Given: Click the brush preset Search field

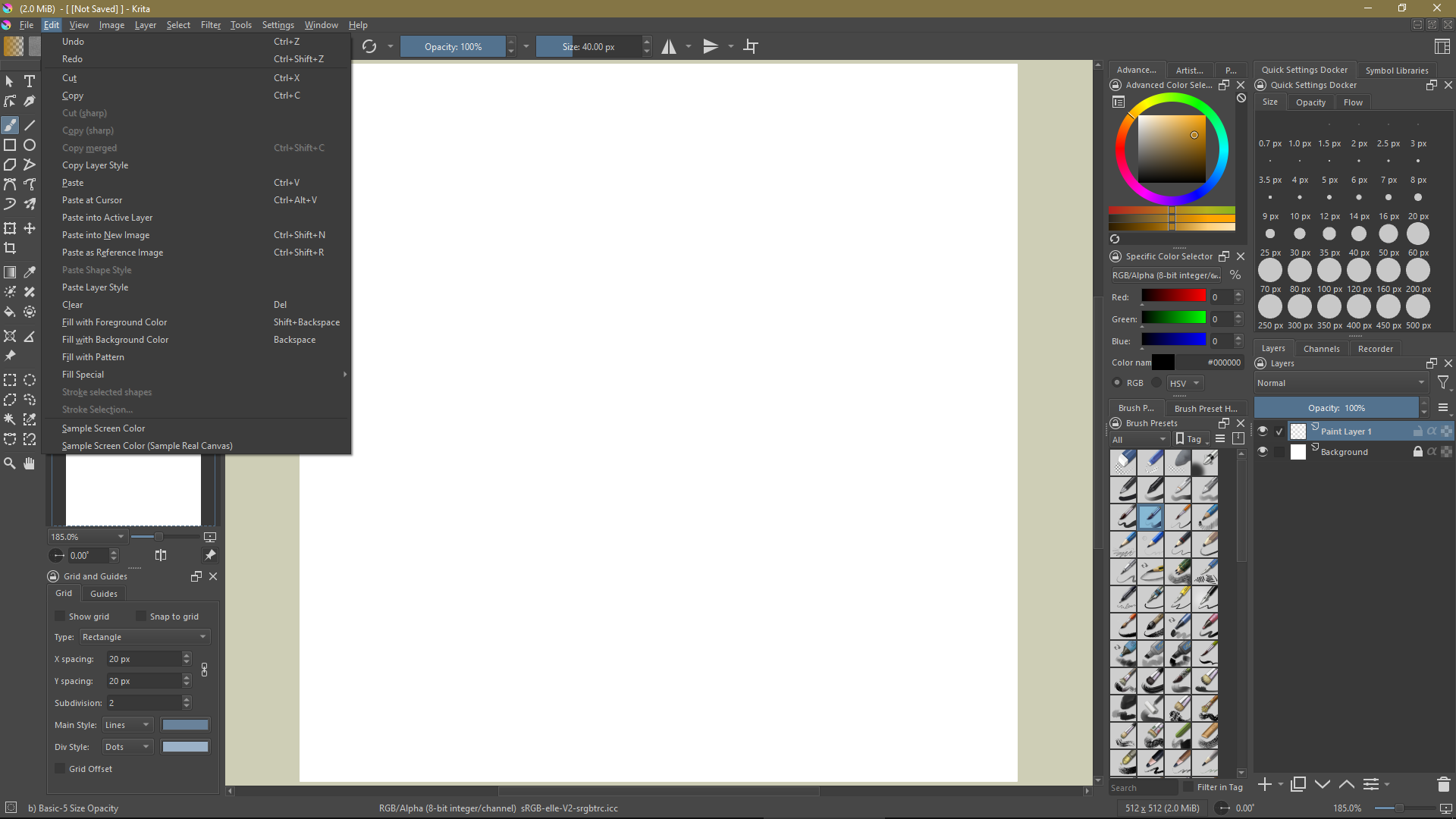Looking at the screenshot, I should point(1144,788).
